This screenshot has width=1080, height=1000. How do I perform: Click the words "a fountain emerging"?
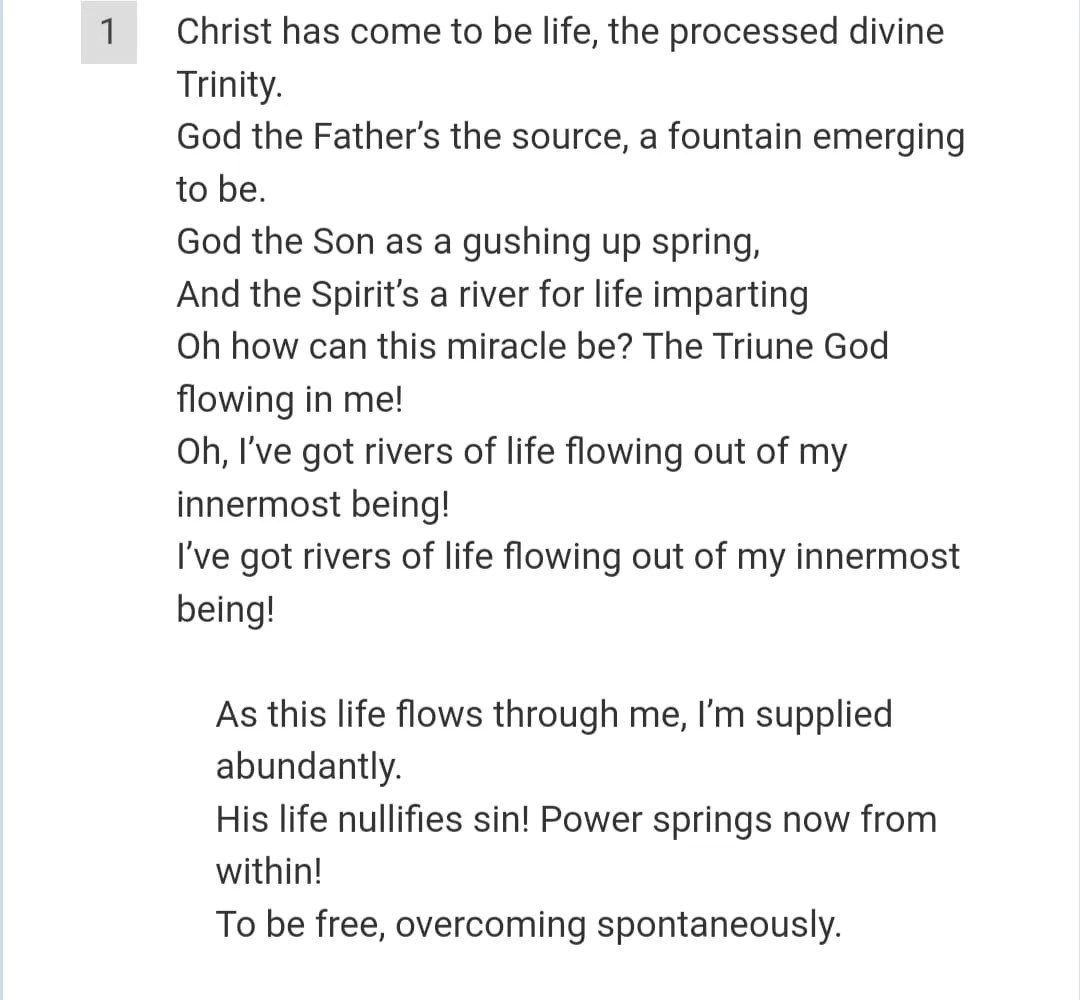(802, 136)
